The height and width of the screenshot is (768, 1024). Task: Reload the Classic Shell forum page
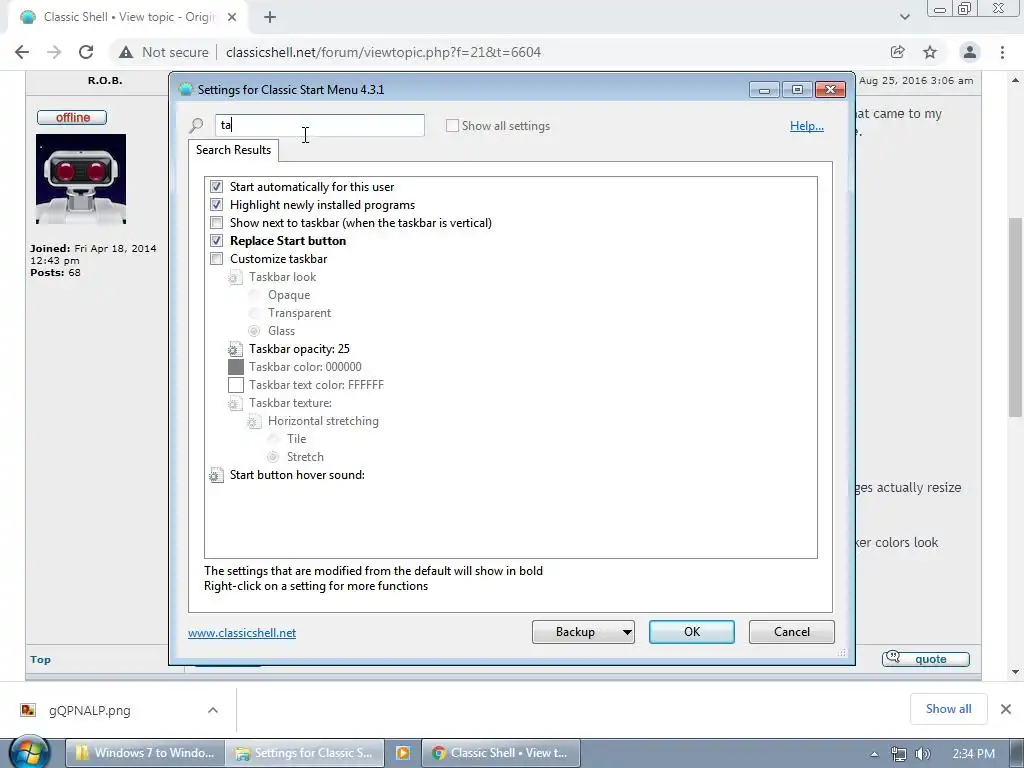pyautogui.click(x=86, y=52)
